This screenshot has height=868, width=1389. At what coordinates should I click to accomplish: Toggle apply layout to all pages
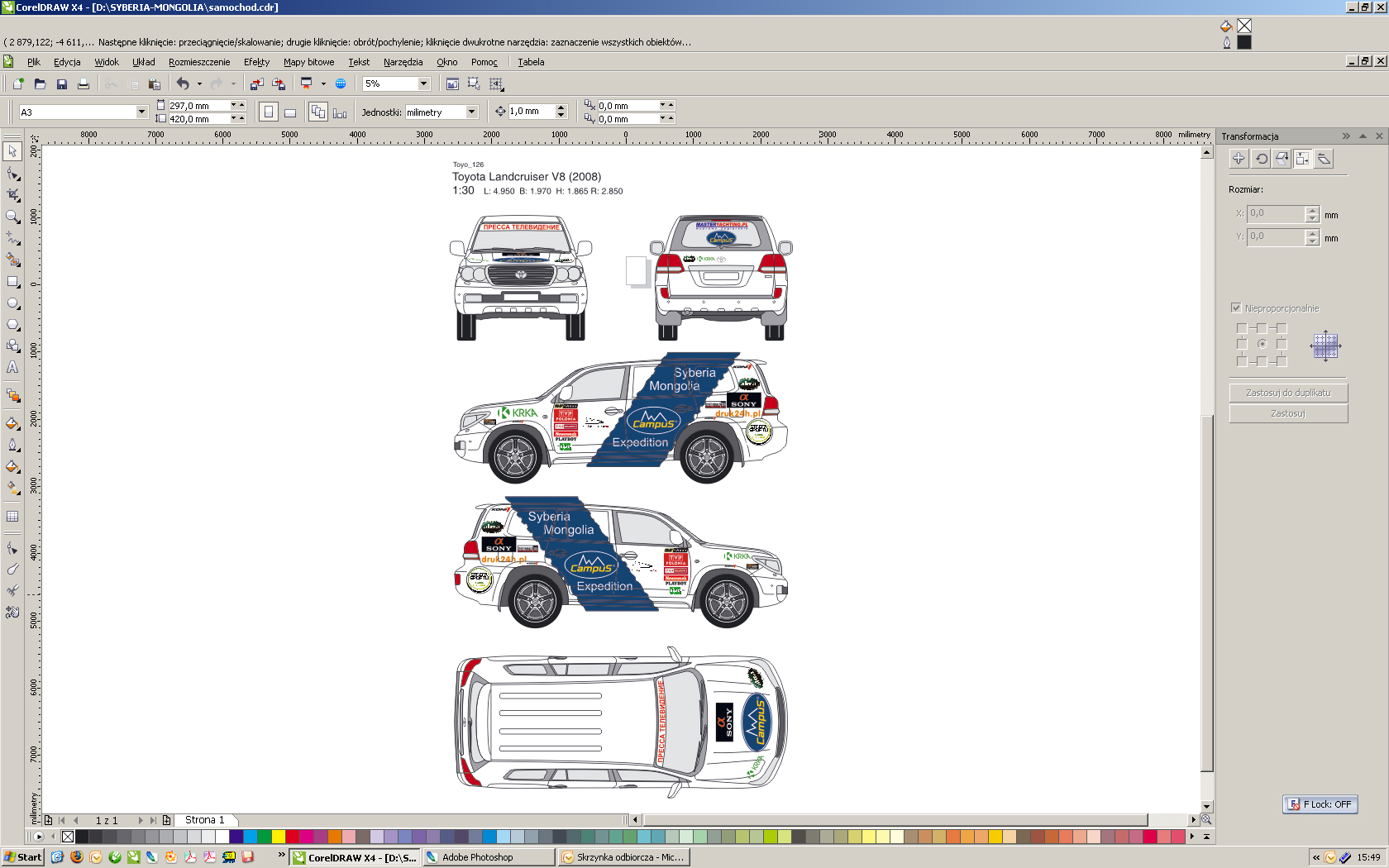point(317,112)
